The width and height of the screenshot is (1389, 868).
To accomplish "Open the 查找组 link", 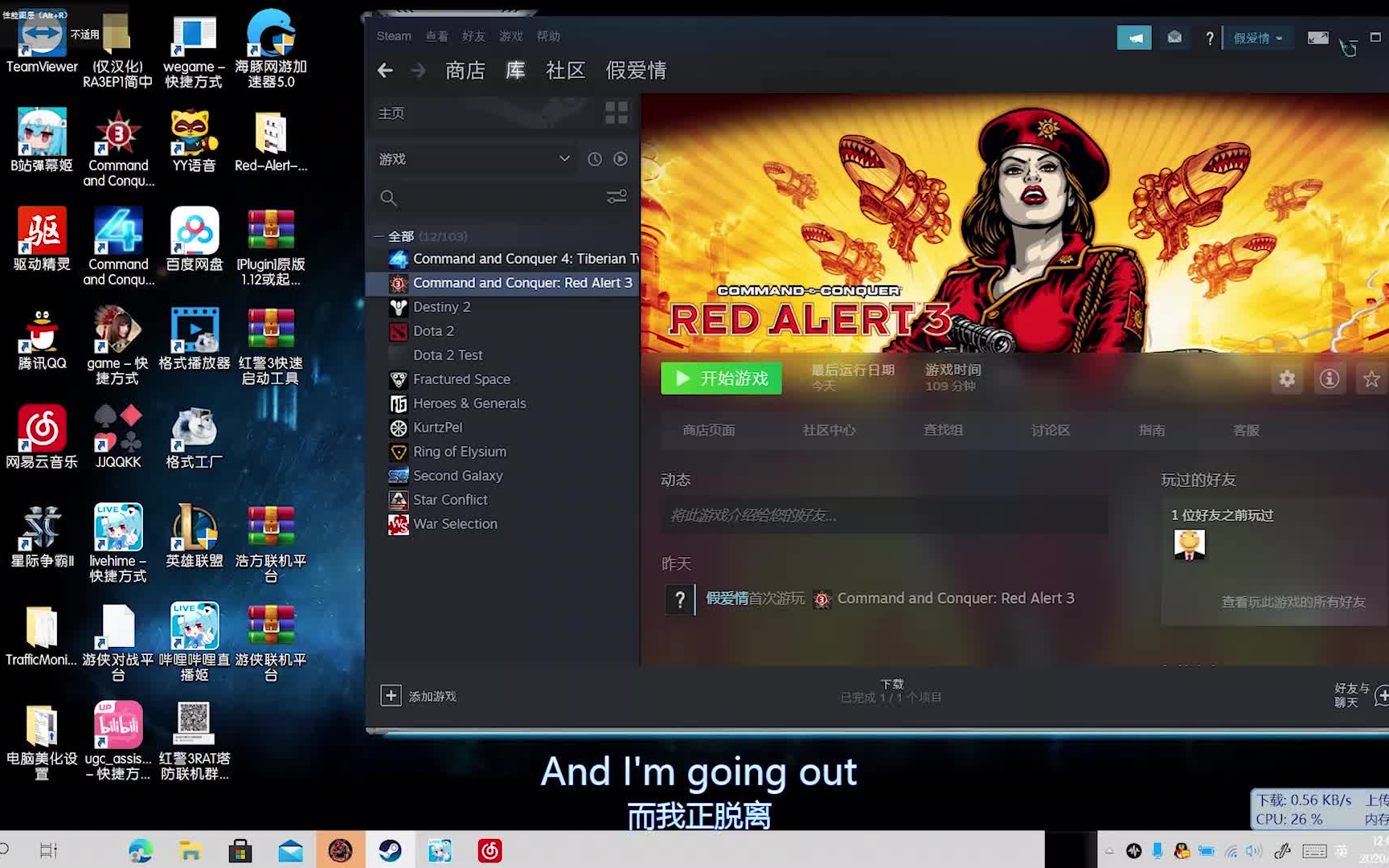I will coord(943,430).
